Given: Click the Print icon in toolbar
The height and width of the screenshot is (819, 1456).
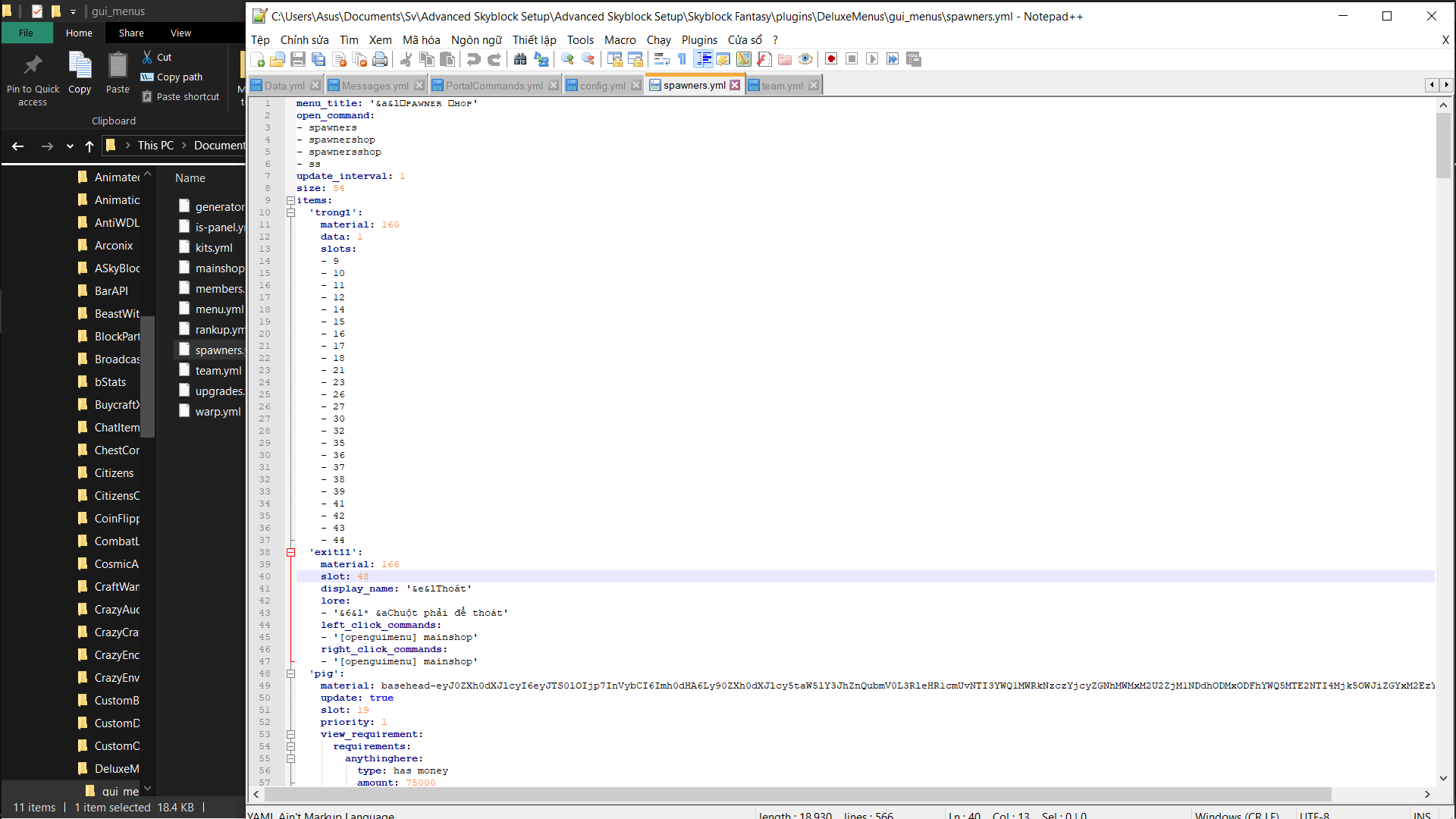Looking at the screenshot, I should click(x=380, y=59).
